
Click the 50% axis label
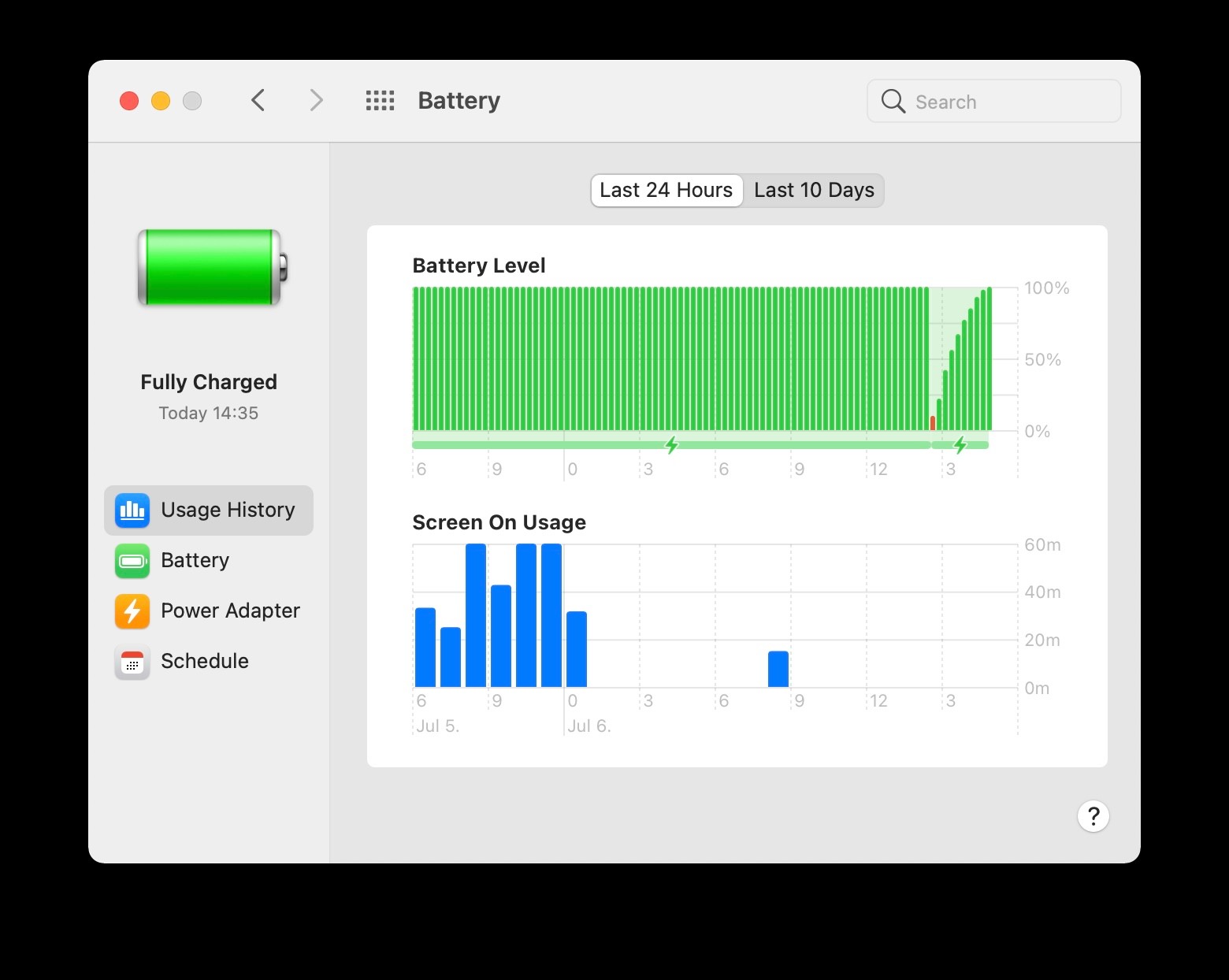pyautogui.click(x=1043, y=360)
